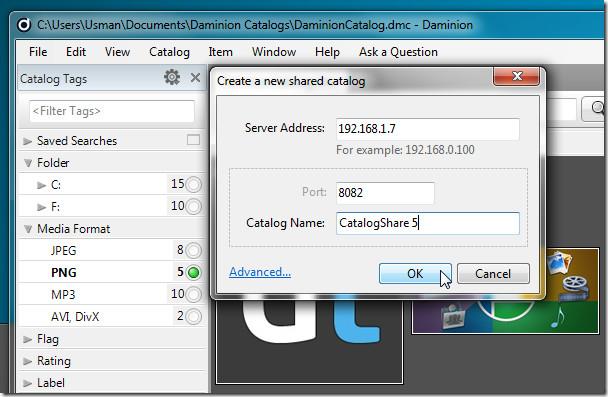Collapse the Media Format section
The image size is (608, 397).
tap(28, 229)
